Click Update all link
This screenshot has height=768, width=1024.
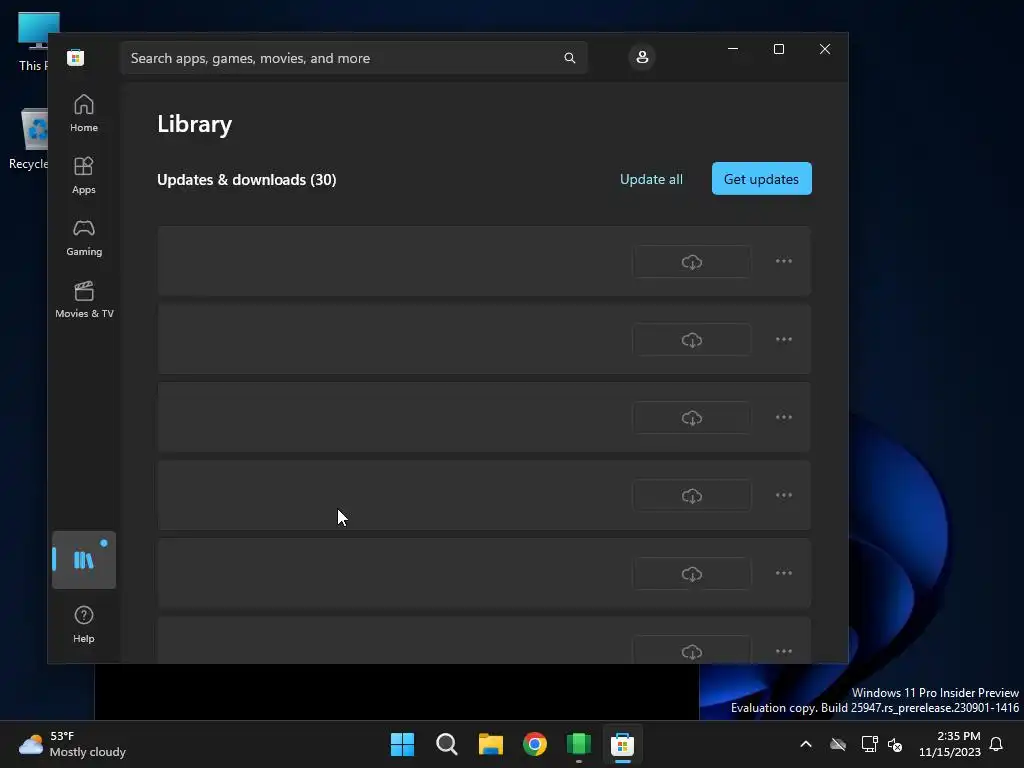pyautogui.click(x=651, y=179)
